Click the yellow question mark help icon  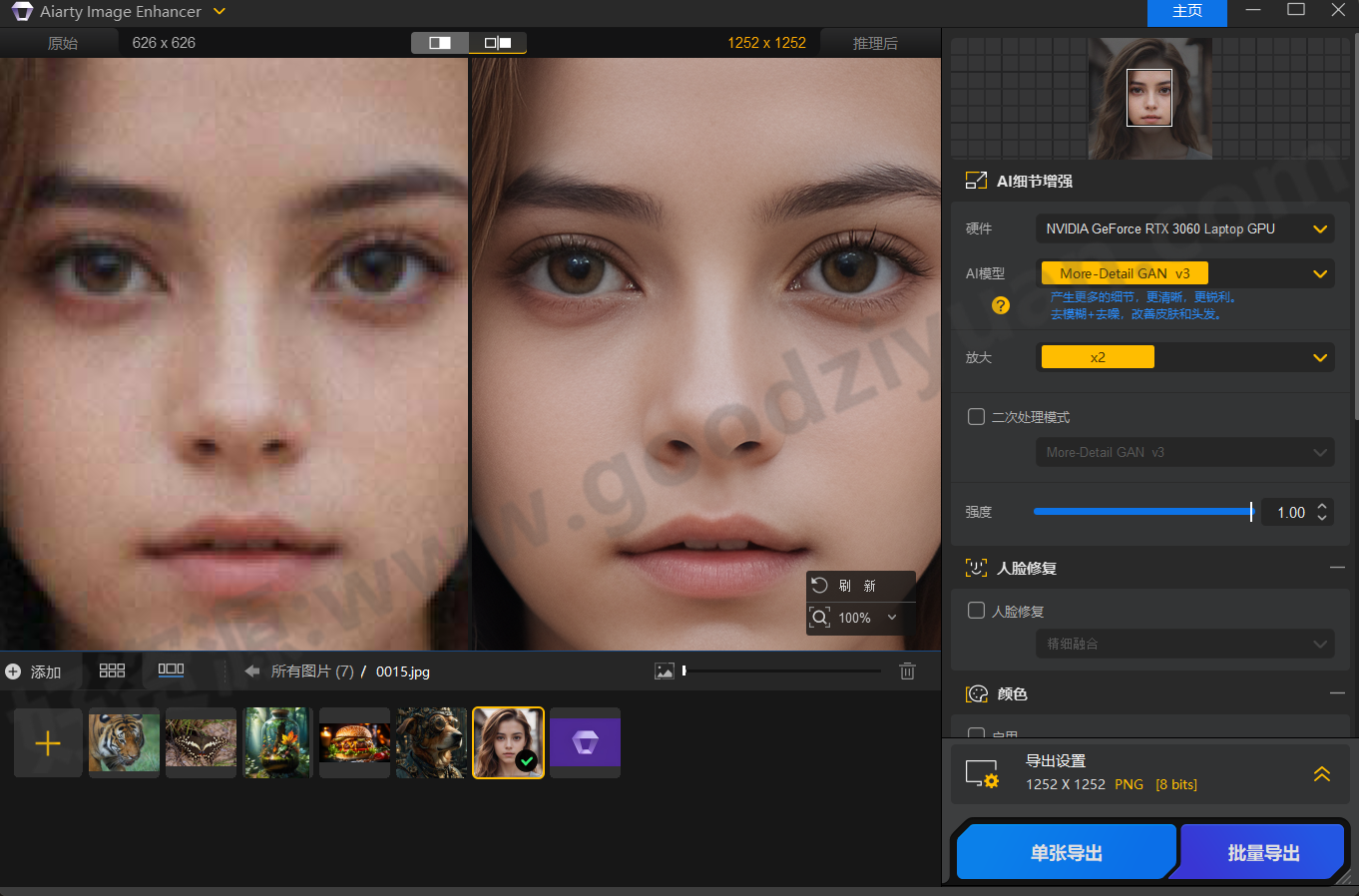[1001, 305]
